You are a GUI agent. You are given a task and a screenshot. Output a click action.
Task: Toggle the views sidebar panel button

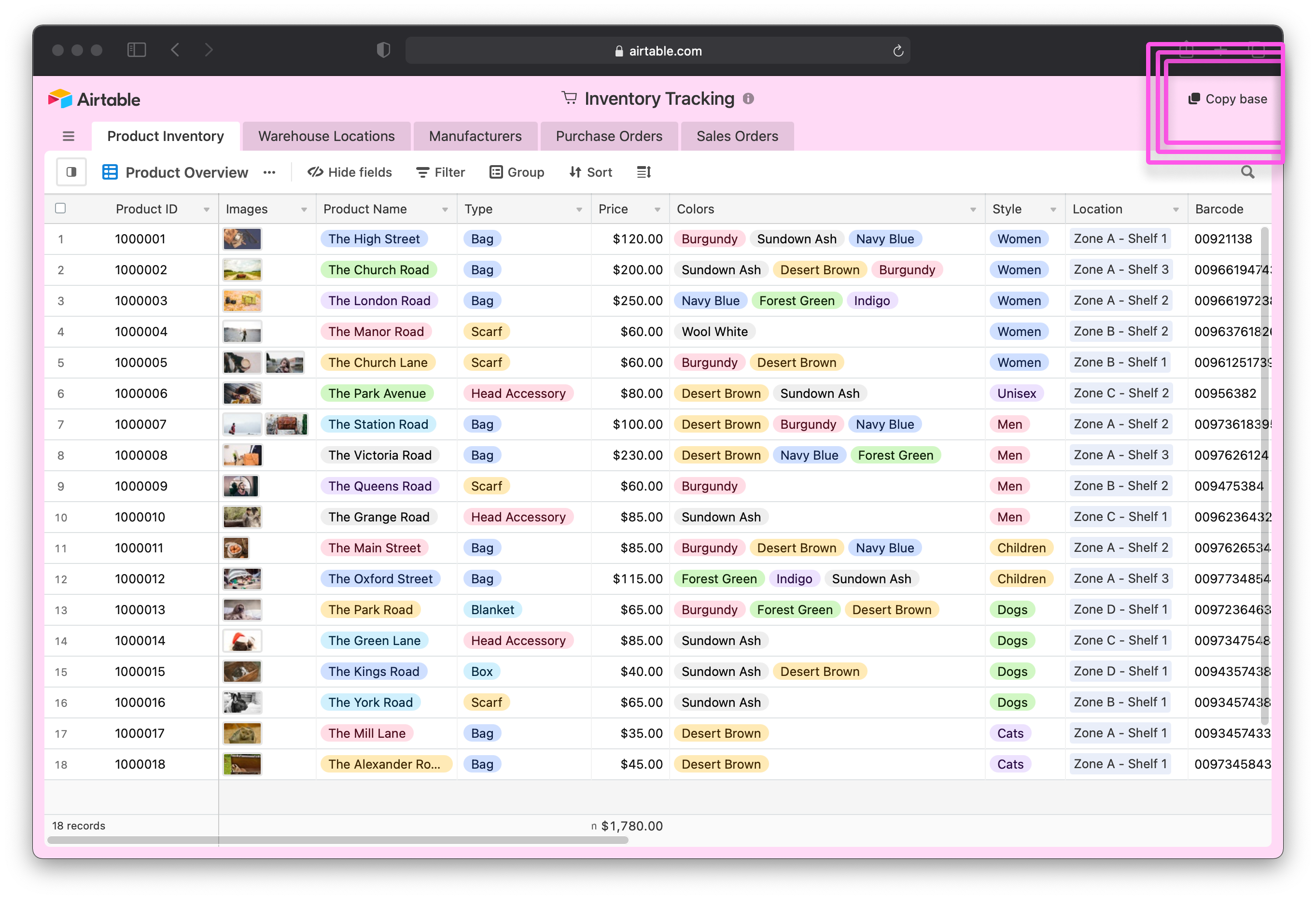[71, 172]
